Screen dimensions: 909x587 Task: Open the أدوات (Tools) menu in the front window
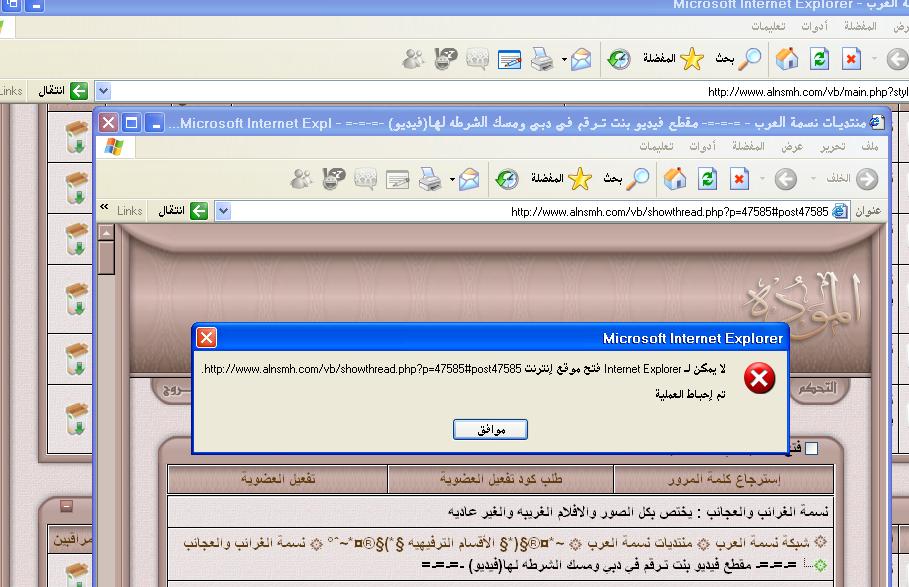(x=702, y=147)
